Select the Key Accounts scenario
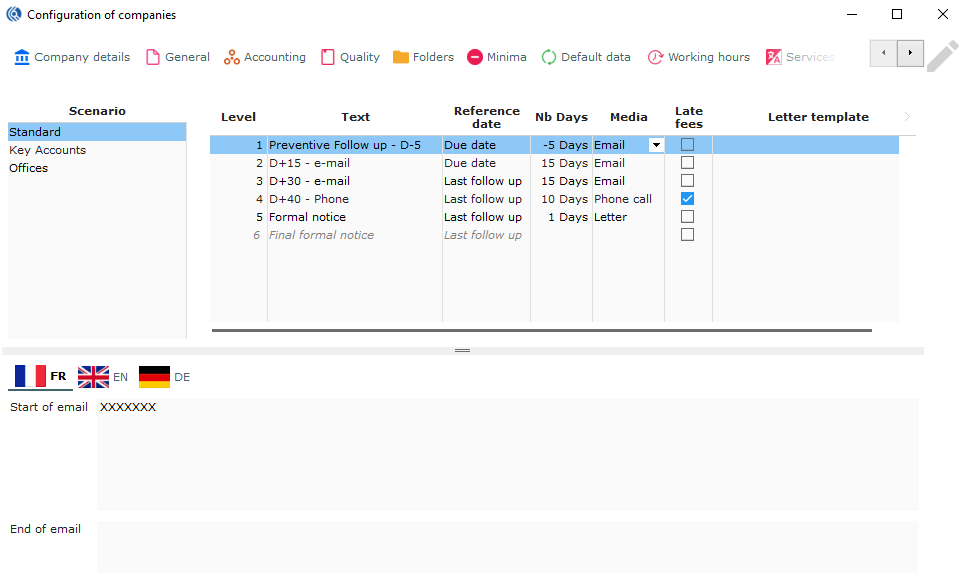This screenshot has height=573, width=962. click(x=47, y=150)
